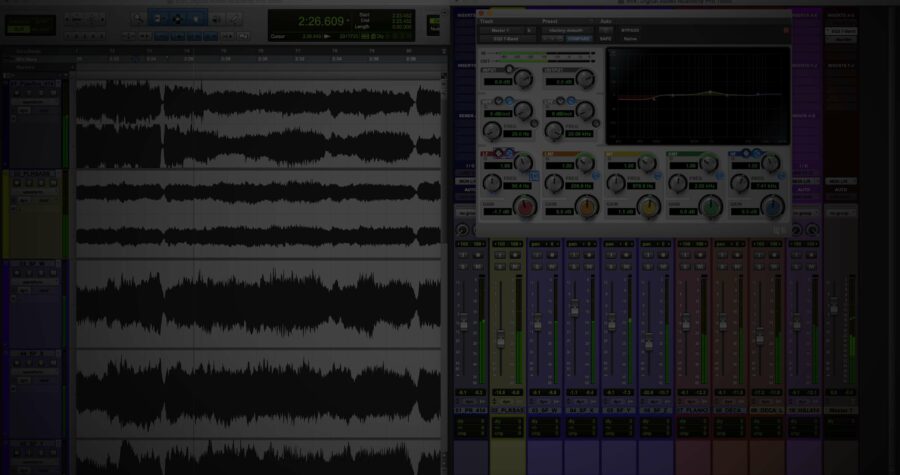Click the HPF frequency knob reading 20.0 Hz
This screenshot has width=900, height=475.
pyautogui.click(x=492, y=132)
